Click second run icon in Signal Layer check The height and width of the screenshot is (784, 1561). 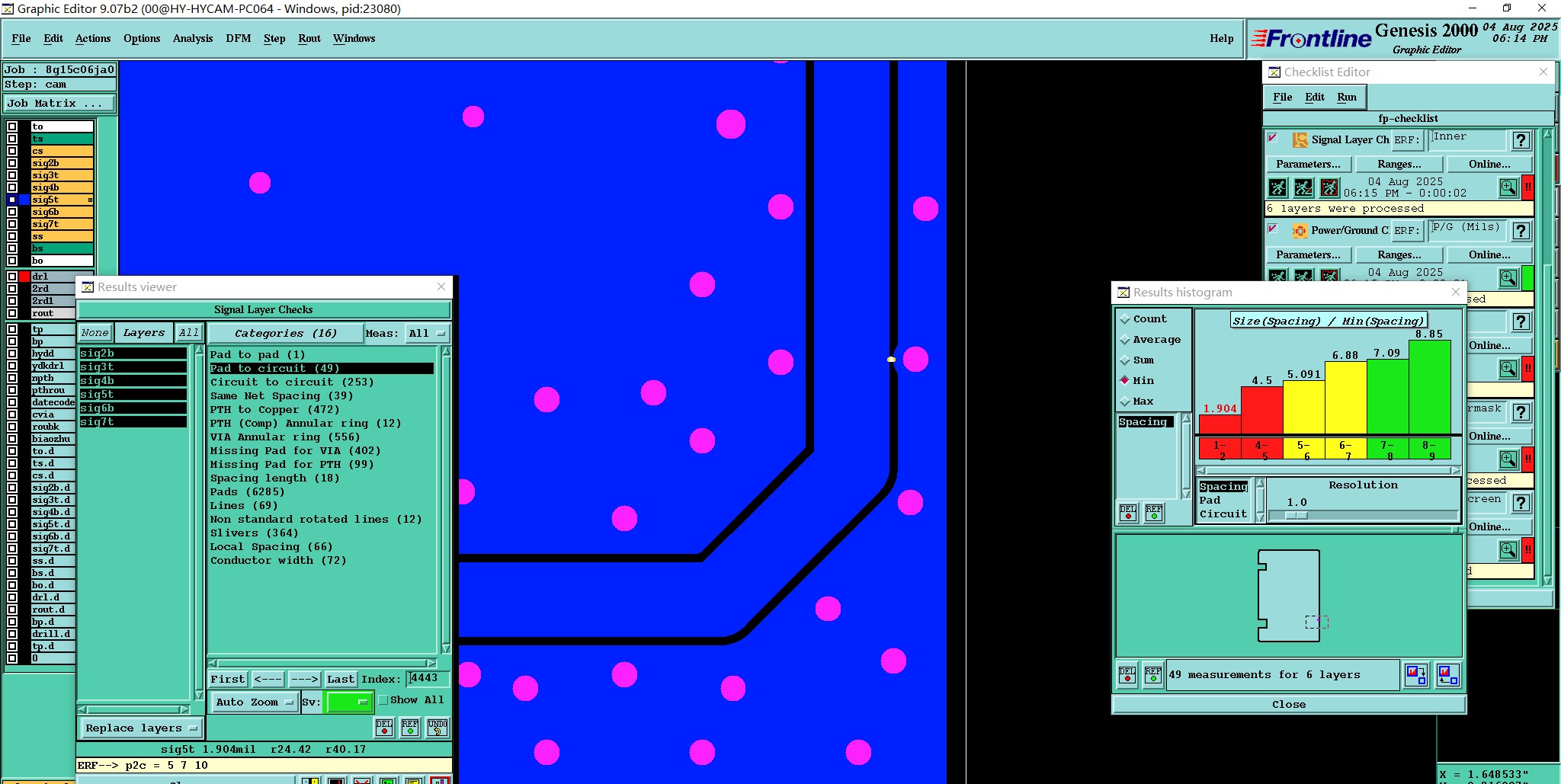click(1303, 187)
